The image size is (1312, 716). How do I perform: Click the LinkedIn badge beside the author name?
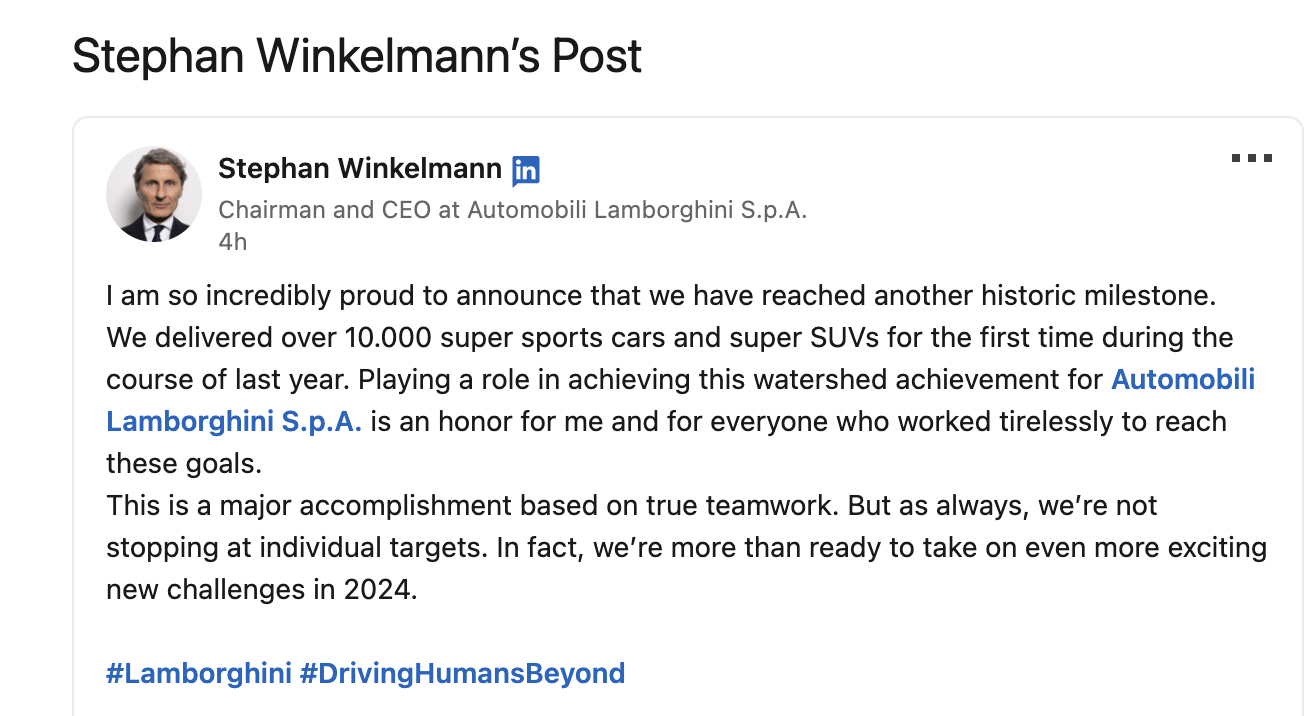click(526, 171)
